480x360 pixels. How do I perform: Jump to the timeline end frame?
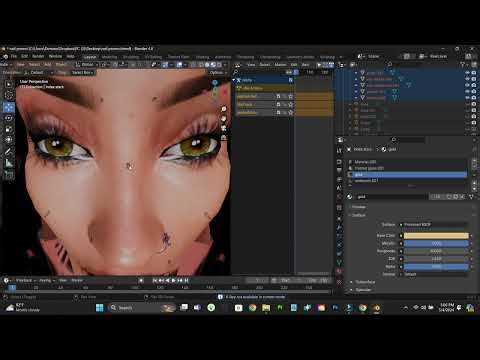186,280
